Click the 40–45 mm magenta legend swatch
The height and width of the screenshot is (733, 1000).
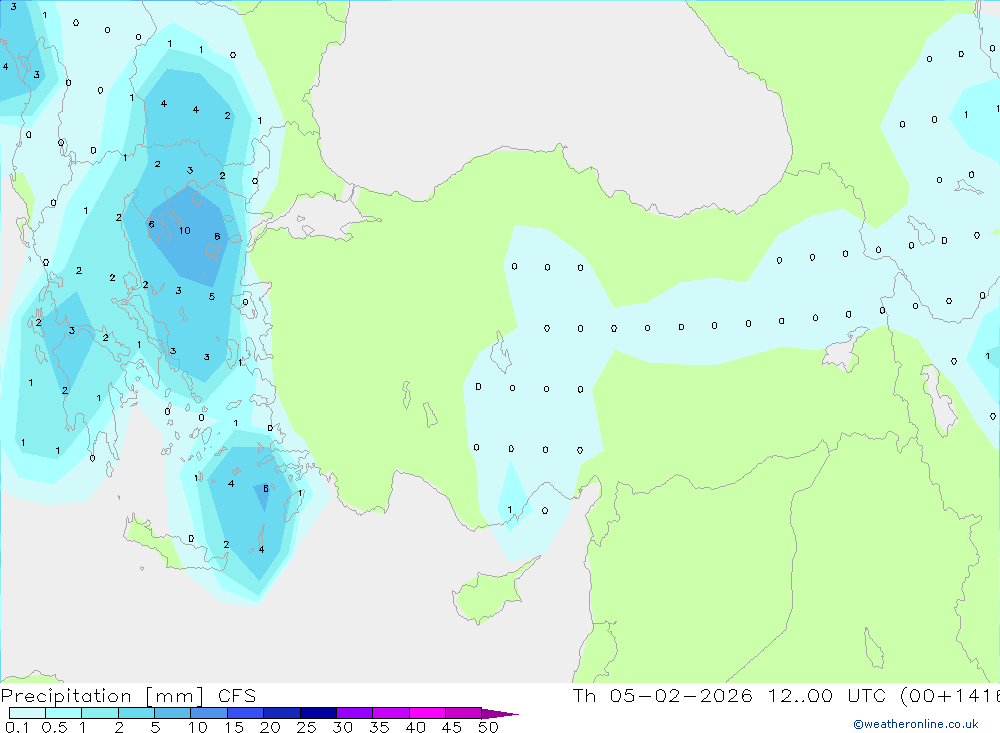(427, 713)
